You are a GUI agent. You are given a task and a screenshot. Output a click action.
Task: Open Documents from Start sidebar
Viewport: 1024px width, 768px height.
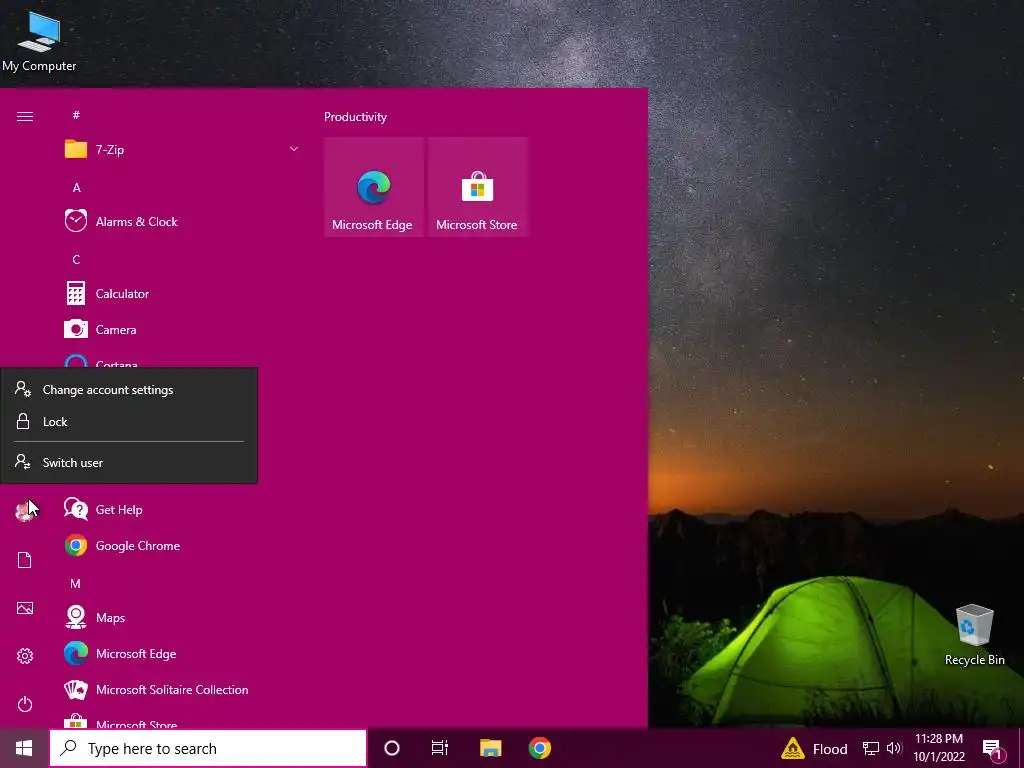[x=25, y=560]
